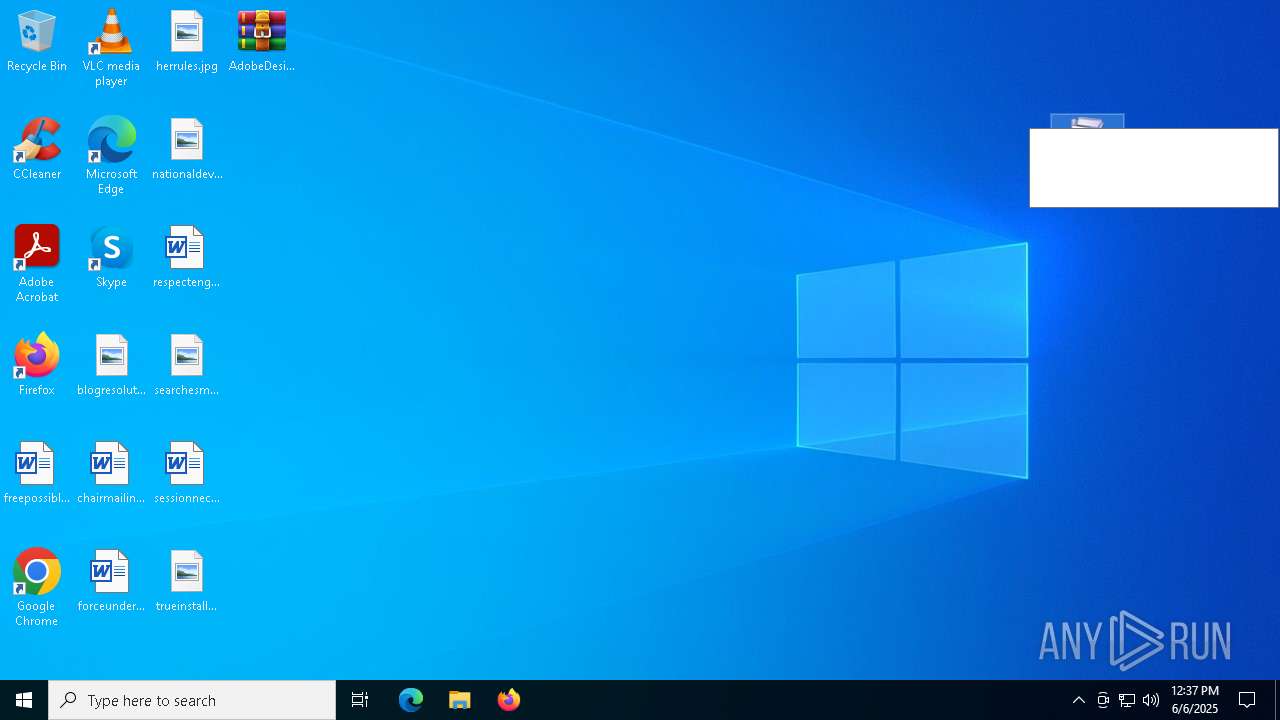Open the Recycle Bin icon
Screen dimensions: 1280x720
pos(37,42)
